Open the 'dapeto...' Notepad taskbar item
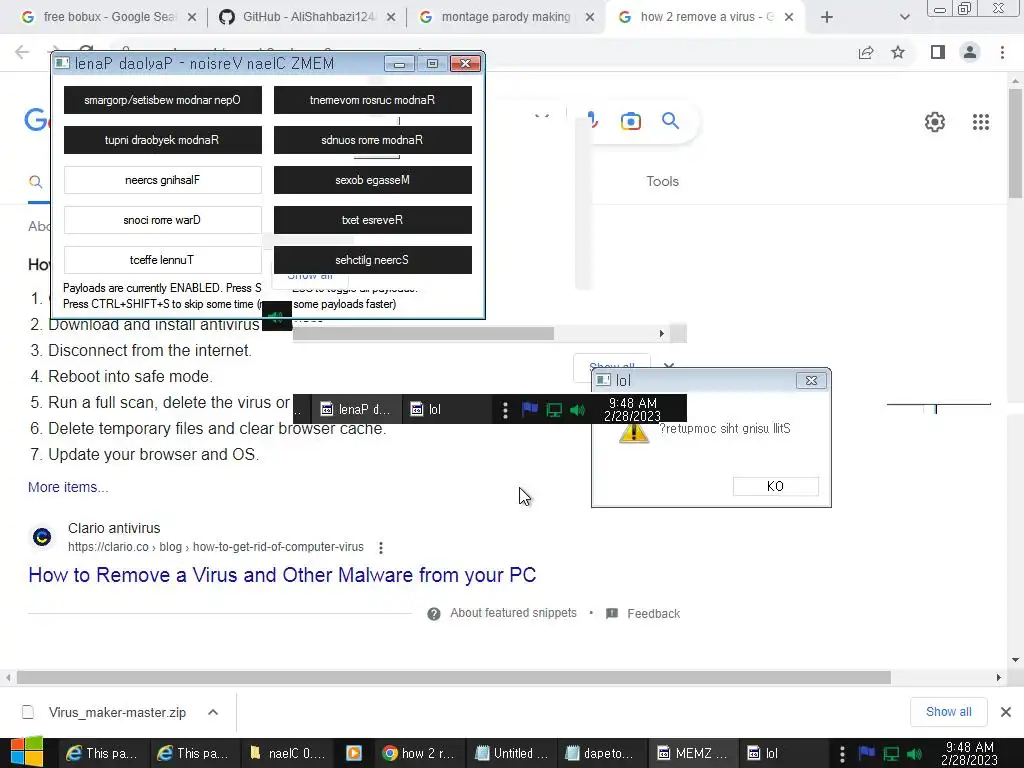This screenshot has width=1024, height=768. coord(601,753)
